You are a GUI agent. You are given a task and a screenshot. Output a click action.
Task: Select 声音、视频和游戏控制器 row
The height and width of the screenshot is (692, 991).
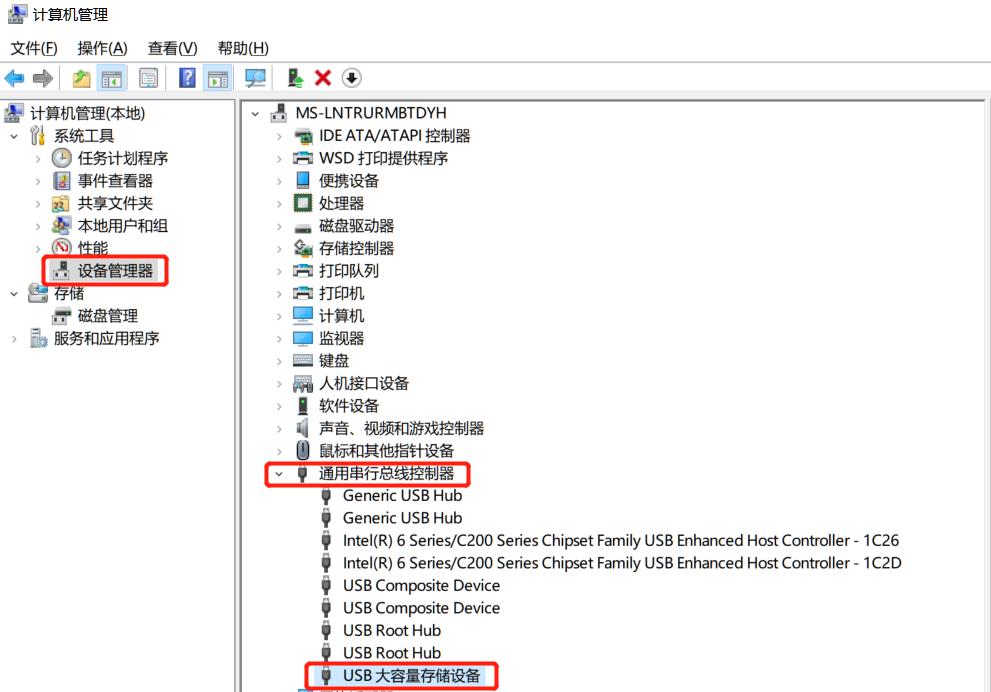(401, 428)
